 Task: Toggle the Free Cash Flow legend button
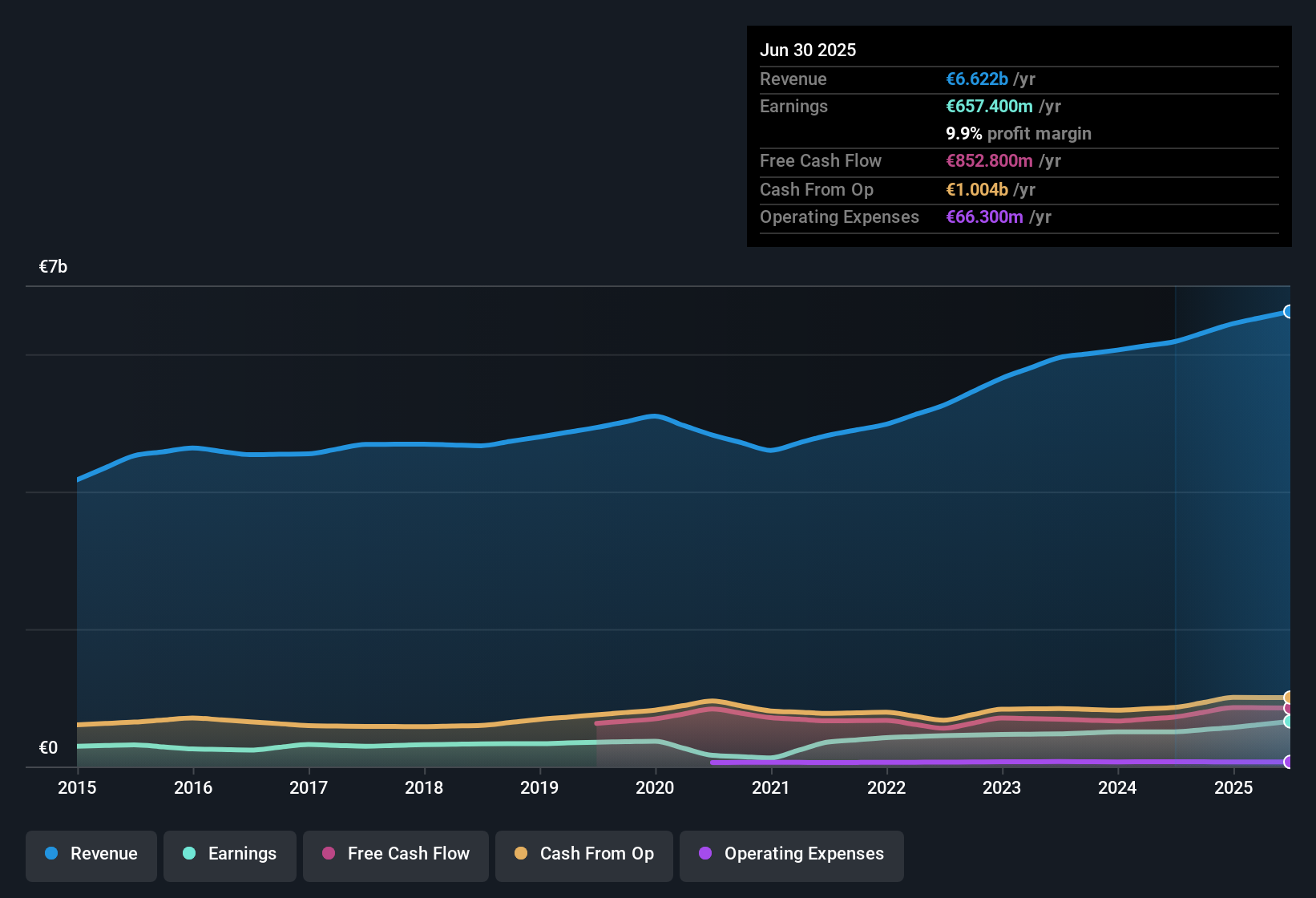(396, 854)
